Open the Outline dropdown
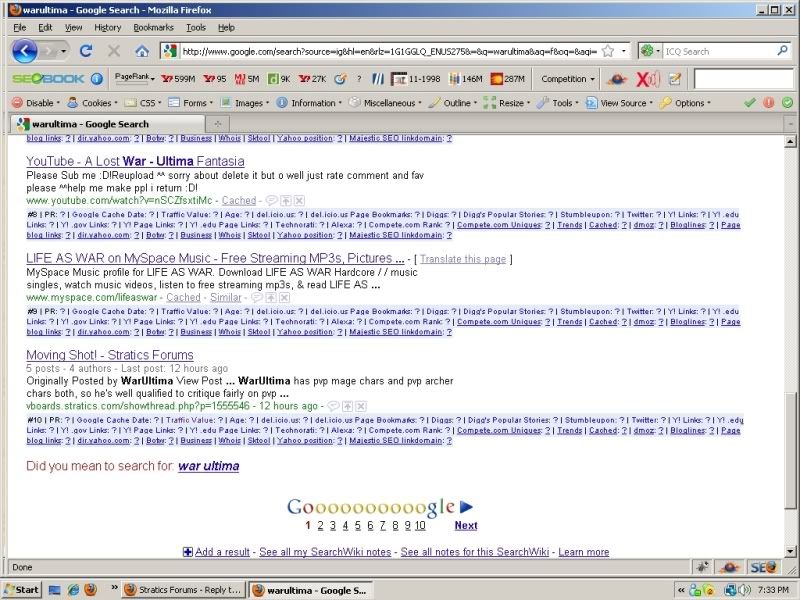The height and width of the screenshot is (600, 800). tap(453, 103)
